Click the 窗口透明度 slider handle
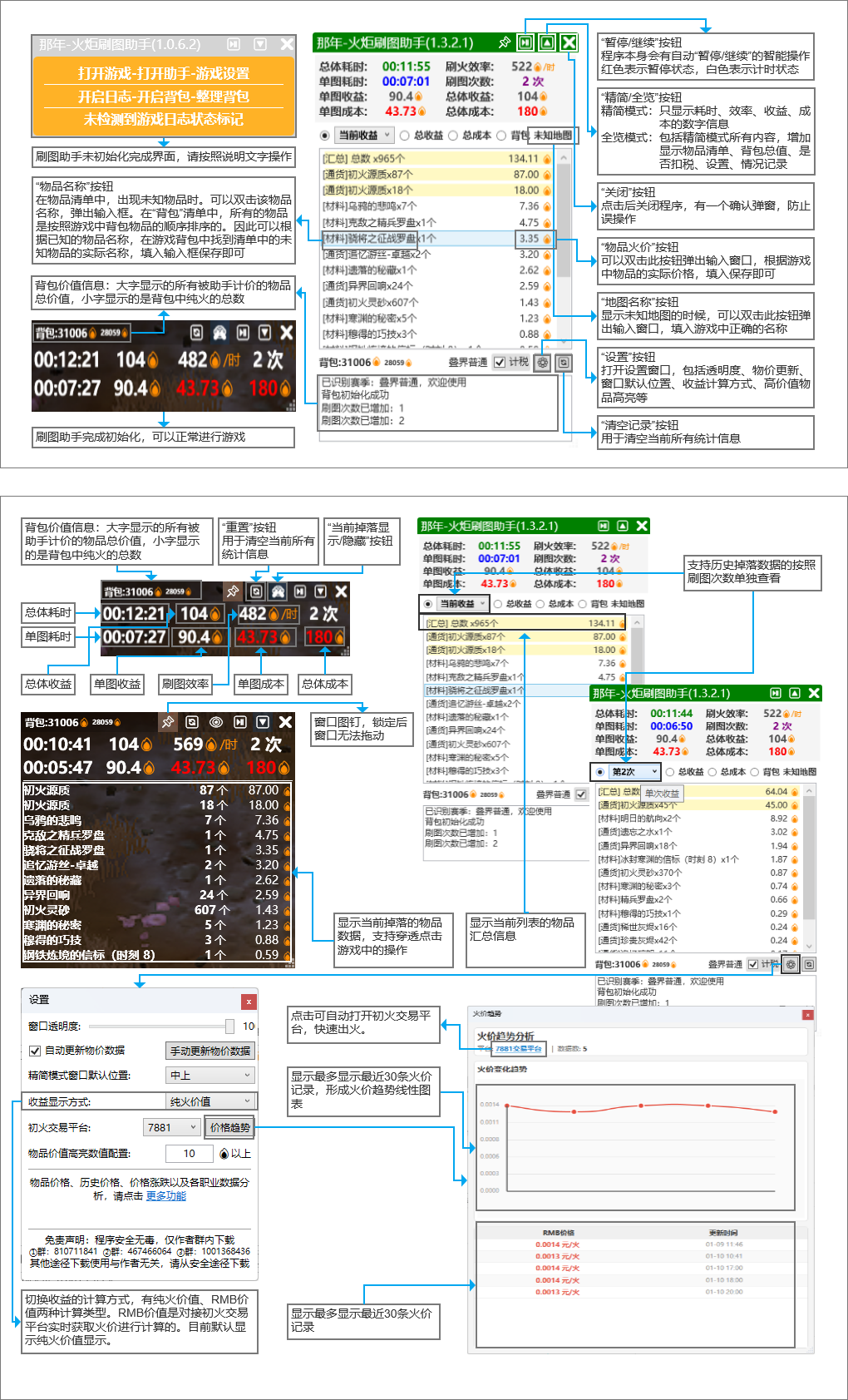 [229, 1027]
